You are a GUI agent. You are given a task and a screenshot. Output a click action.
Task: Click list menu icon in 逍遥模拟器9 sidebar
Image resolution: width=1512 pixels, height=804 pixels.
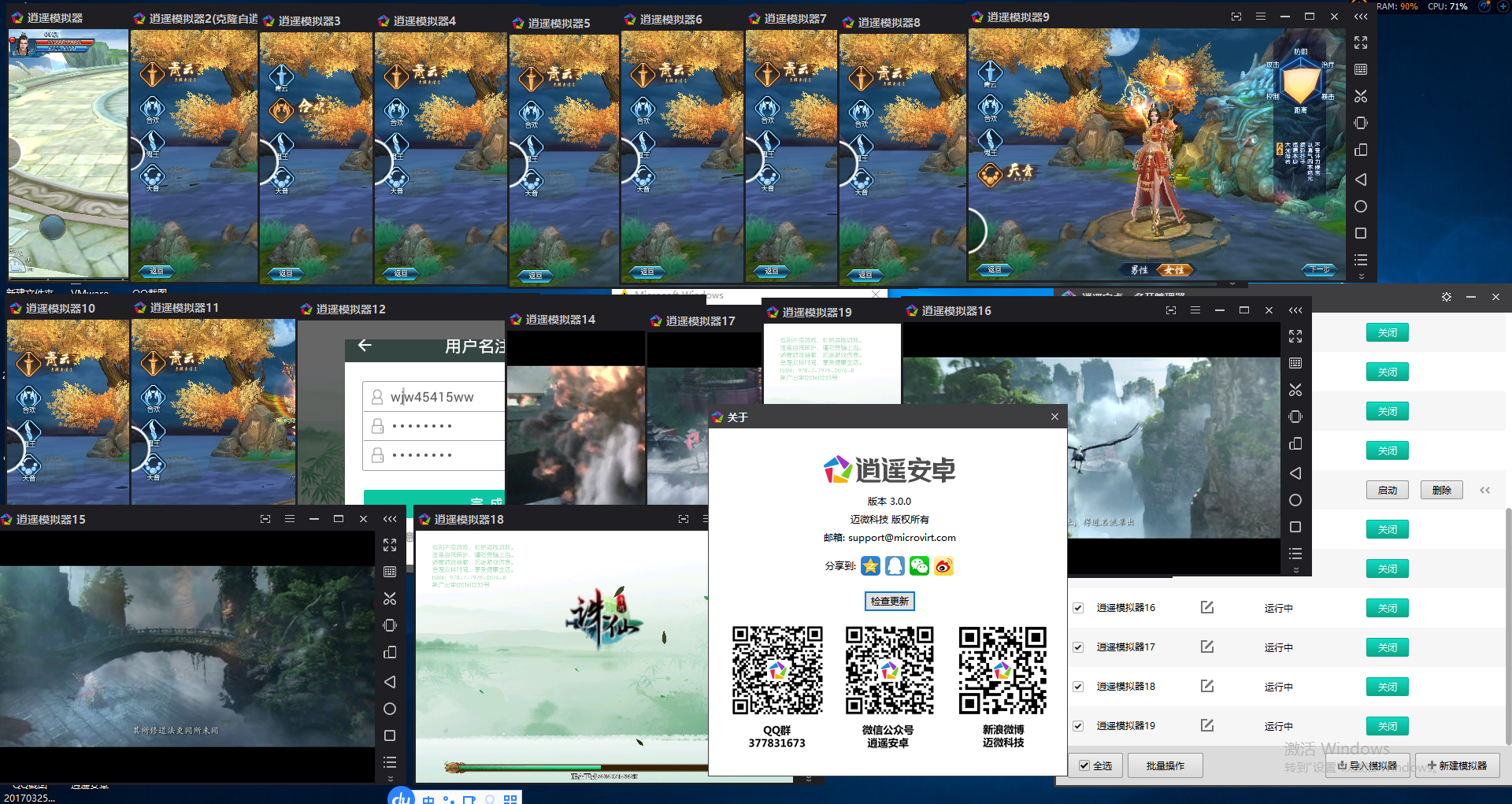pyautogui.click(x=1361, y=260)
